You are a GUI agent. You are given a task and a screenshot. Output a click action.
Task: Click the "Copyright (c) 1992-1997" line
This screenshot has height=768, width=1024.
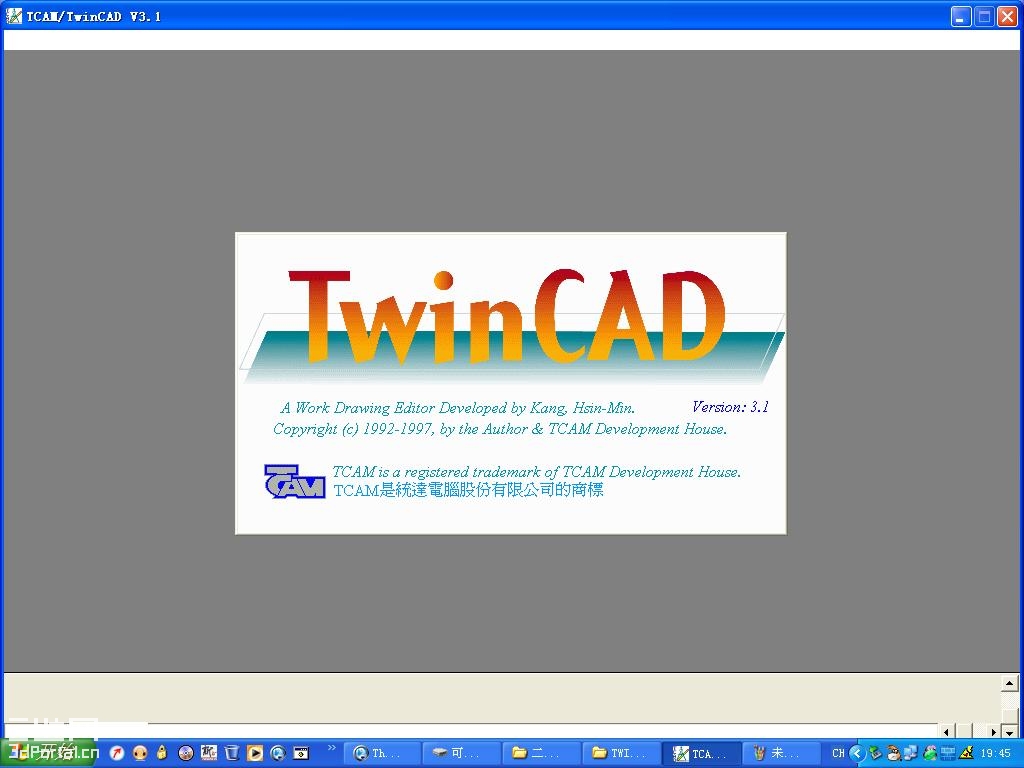[500, 429]
